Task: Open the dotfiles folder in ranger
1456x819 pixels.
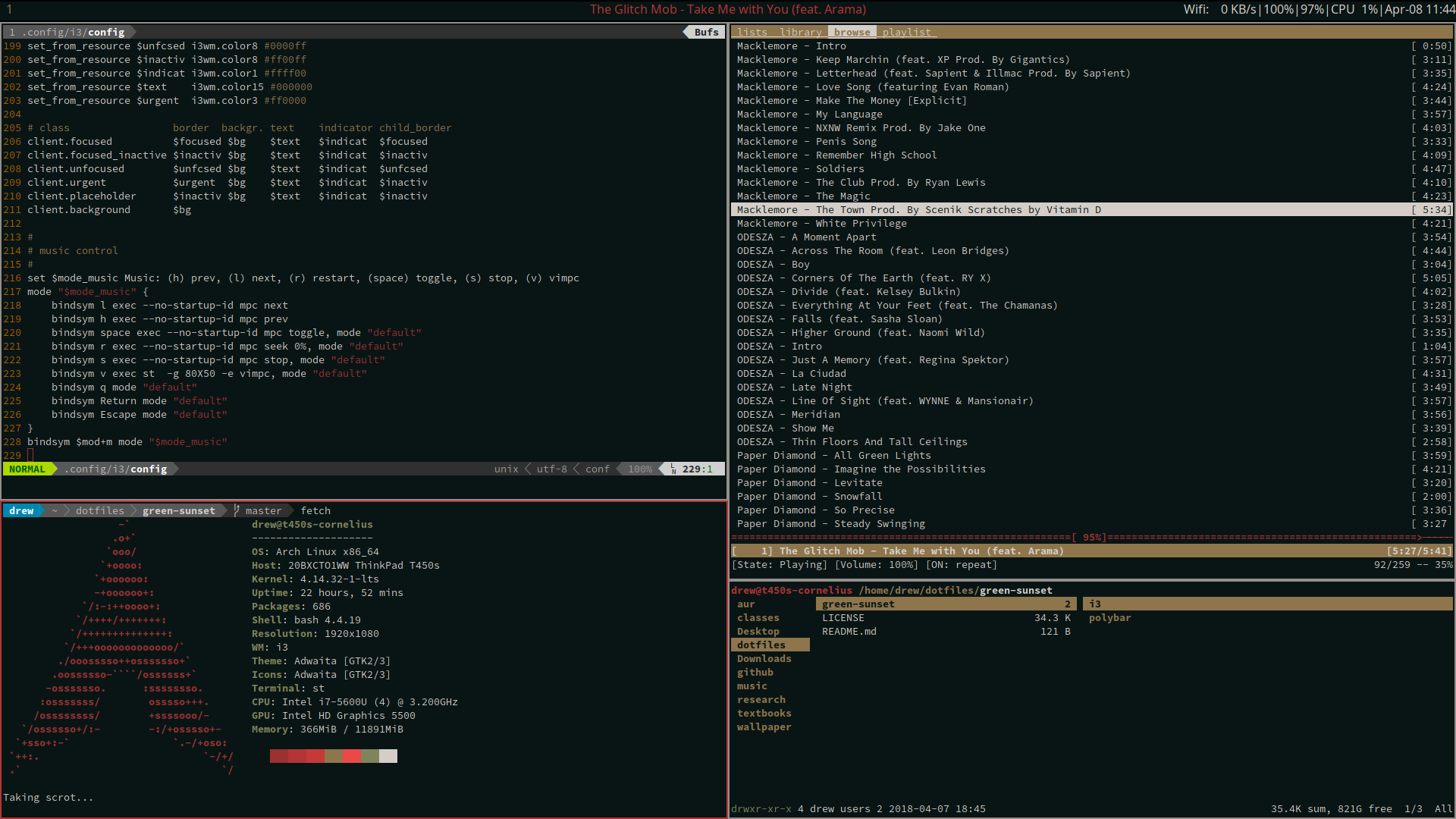Action: coord(761,645)
